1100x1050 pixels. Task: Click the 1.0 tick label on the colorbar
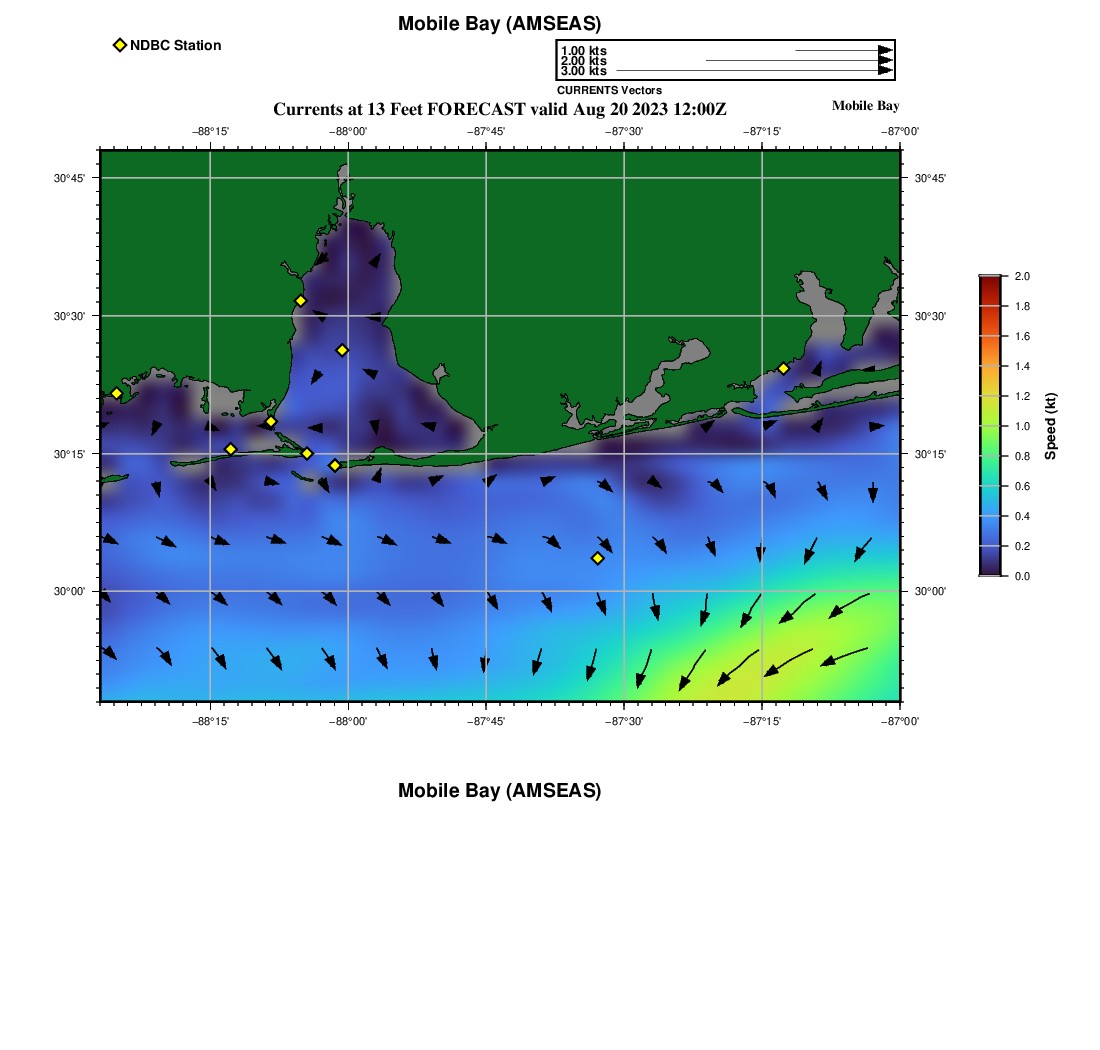coord(1022,426)
